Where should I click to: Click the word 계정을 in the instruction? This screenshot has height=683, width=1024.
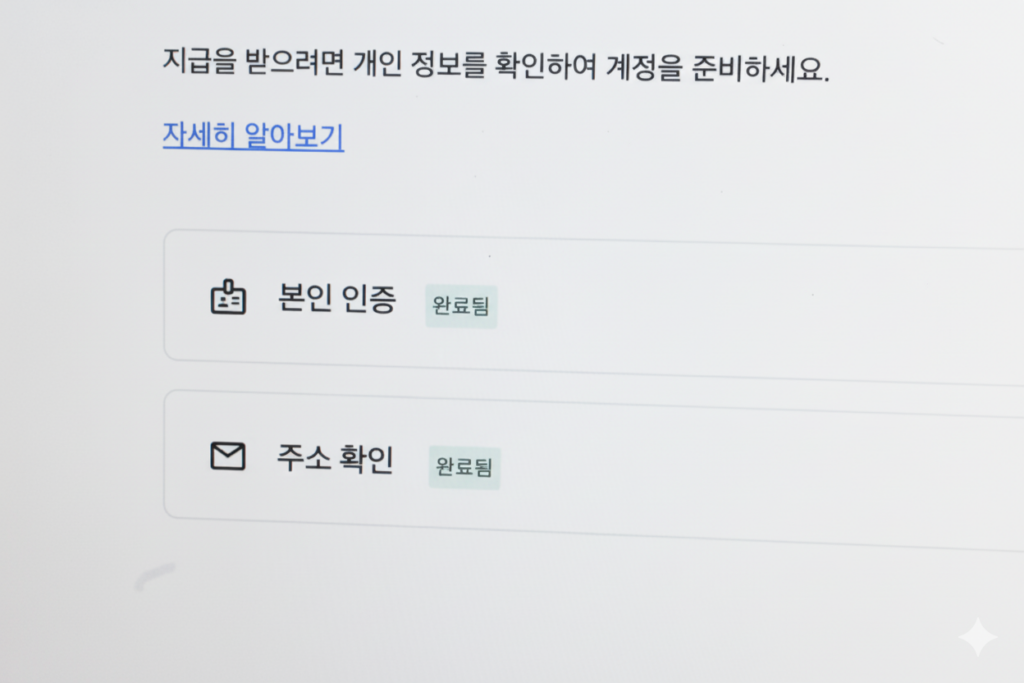click(x=643, y=70)
